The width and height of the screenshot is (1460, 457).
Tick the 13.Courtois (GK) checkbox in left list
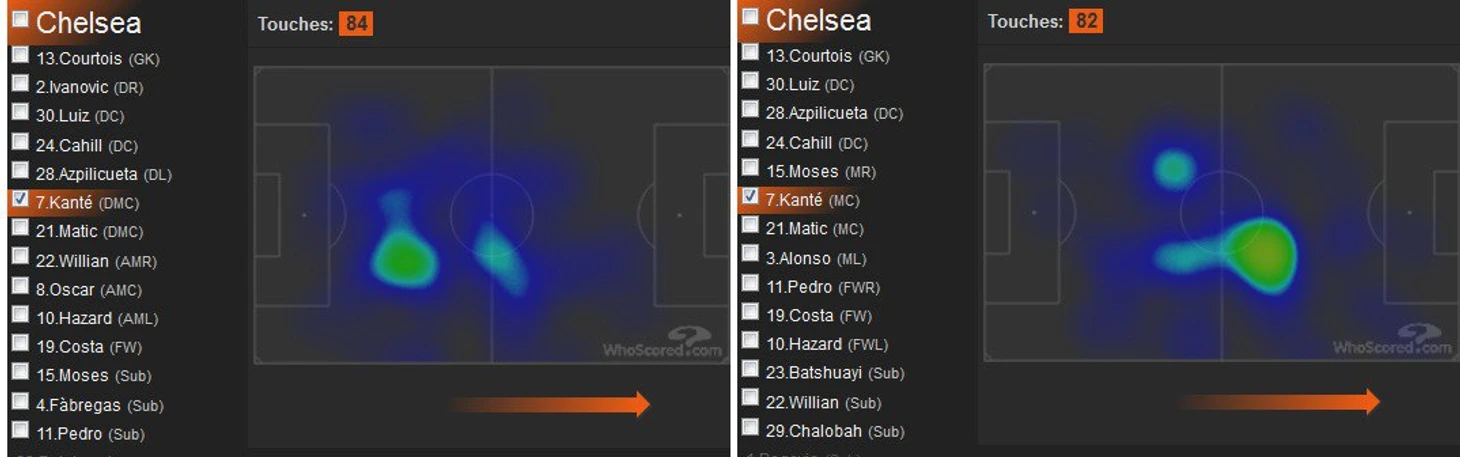pos(20,55)
